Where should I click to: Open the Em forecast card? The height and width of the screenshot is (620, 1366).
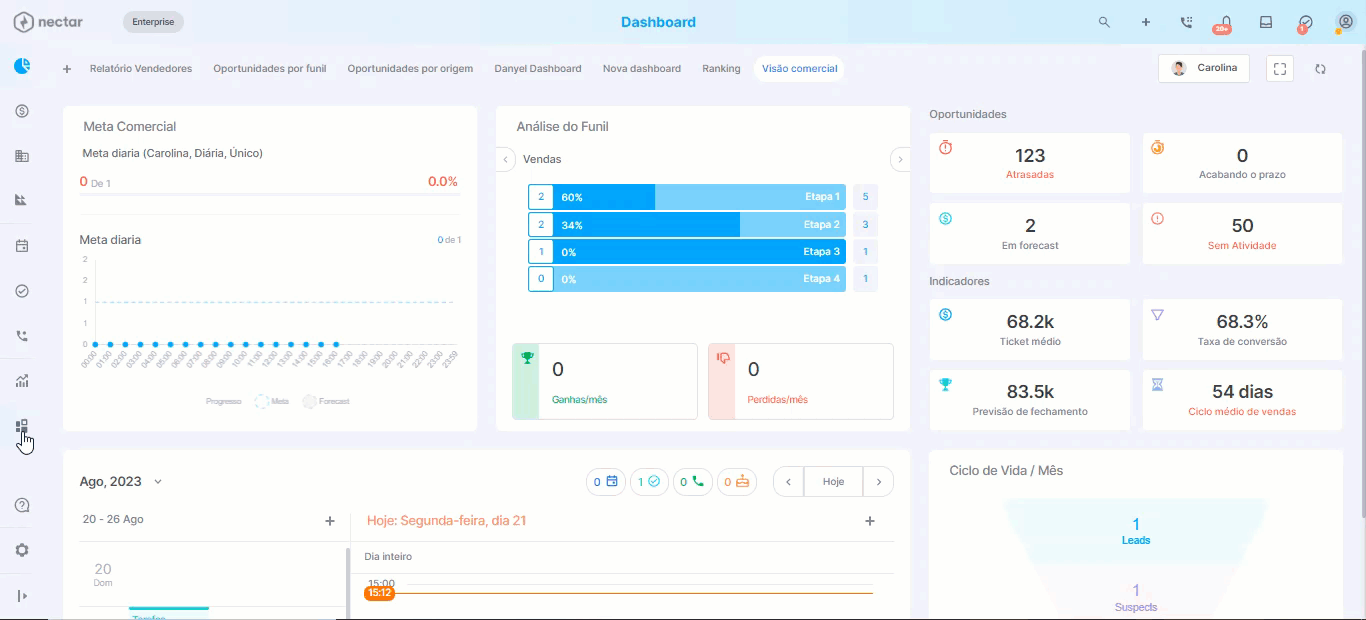coord(1030,234)
